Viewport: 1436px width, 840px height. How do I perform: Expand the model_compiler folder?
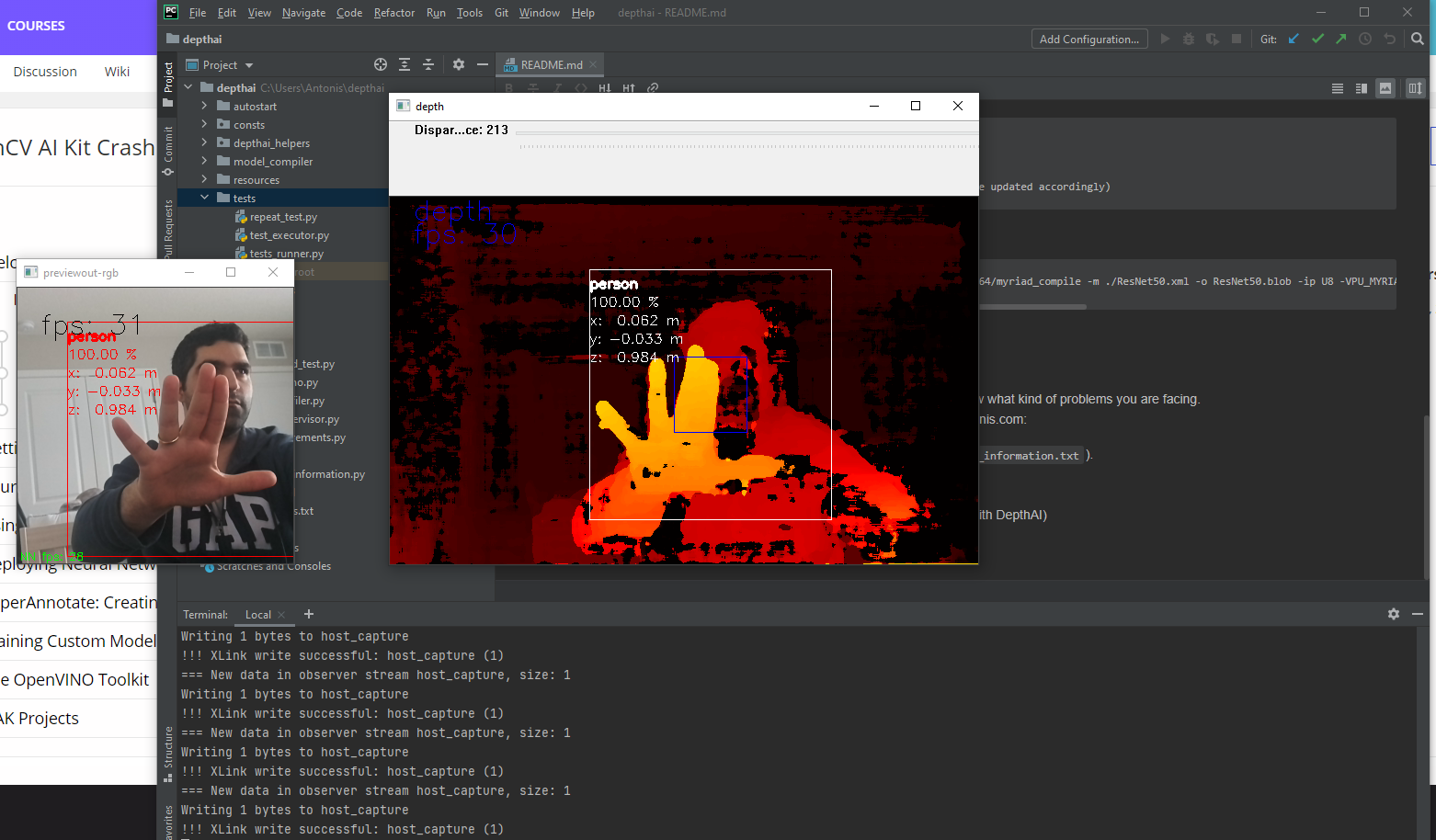click(204, 161)
